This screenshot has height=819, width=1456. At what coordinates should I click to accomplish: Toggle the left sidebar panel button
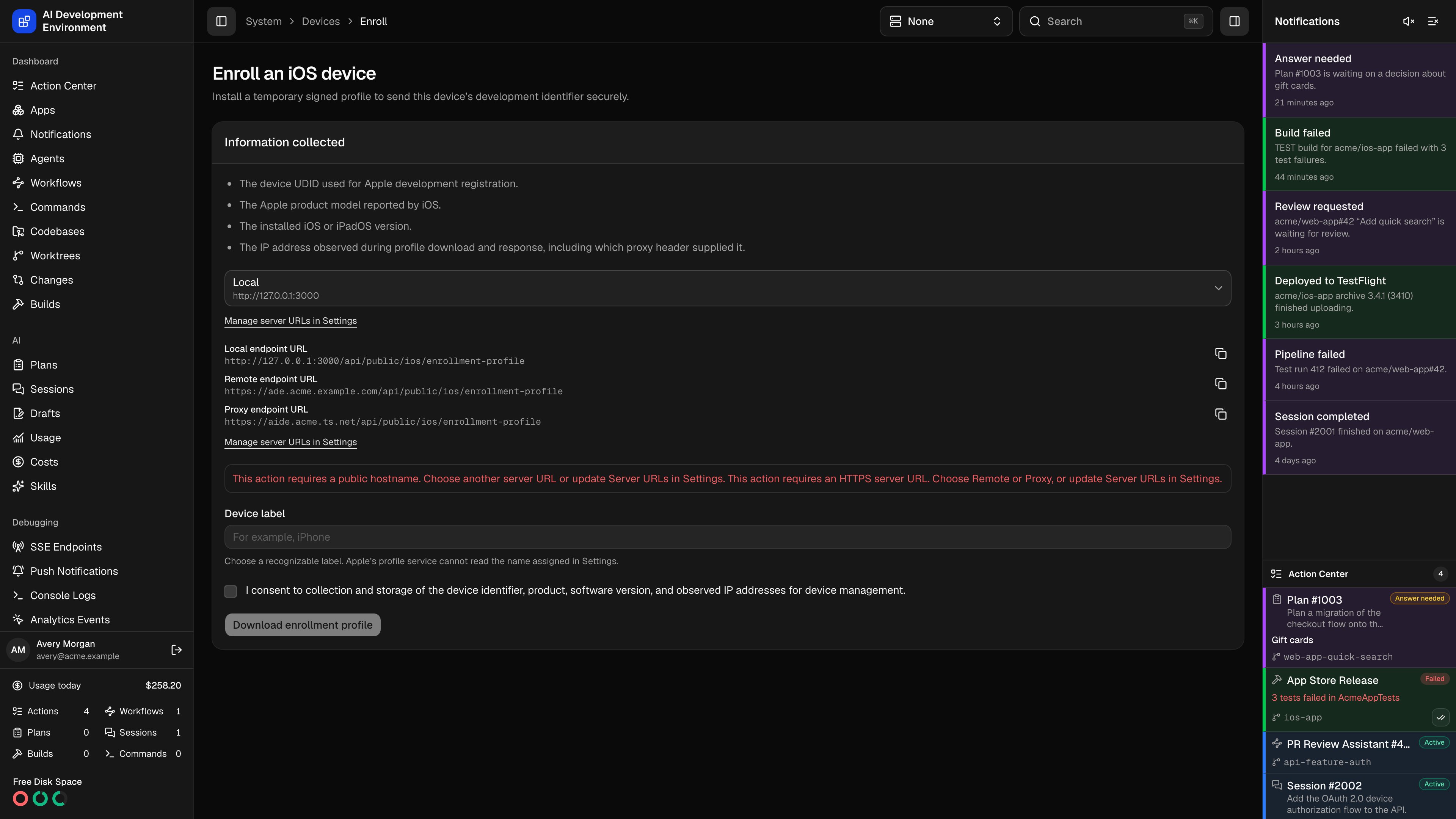pyautogui.click(x=221, y=22)
